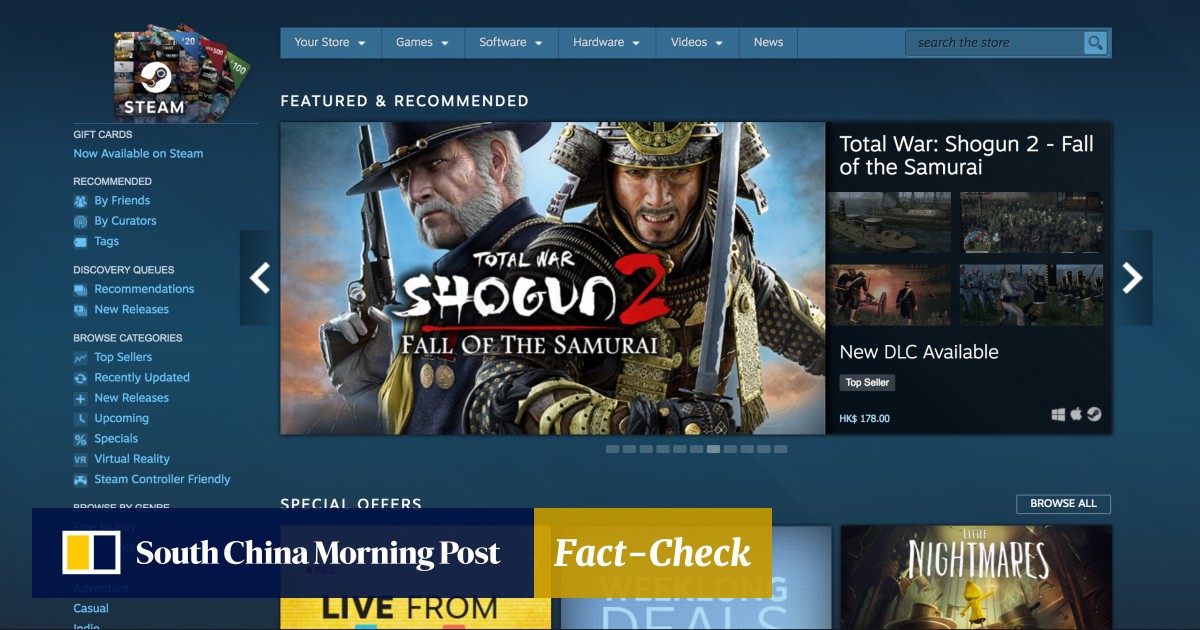
Task: Open the By Friends link
Action: (122, 201)
